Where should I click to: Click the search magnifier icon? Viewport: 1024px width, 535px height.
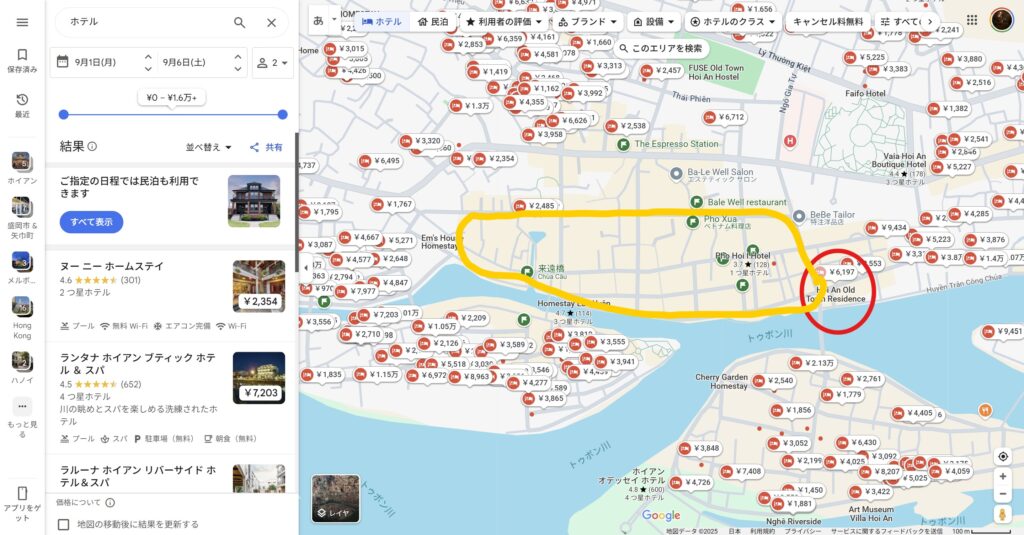(240, 22)
